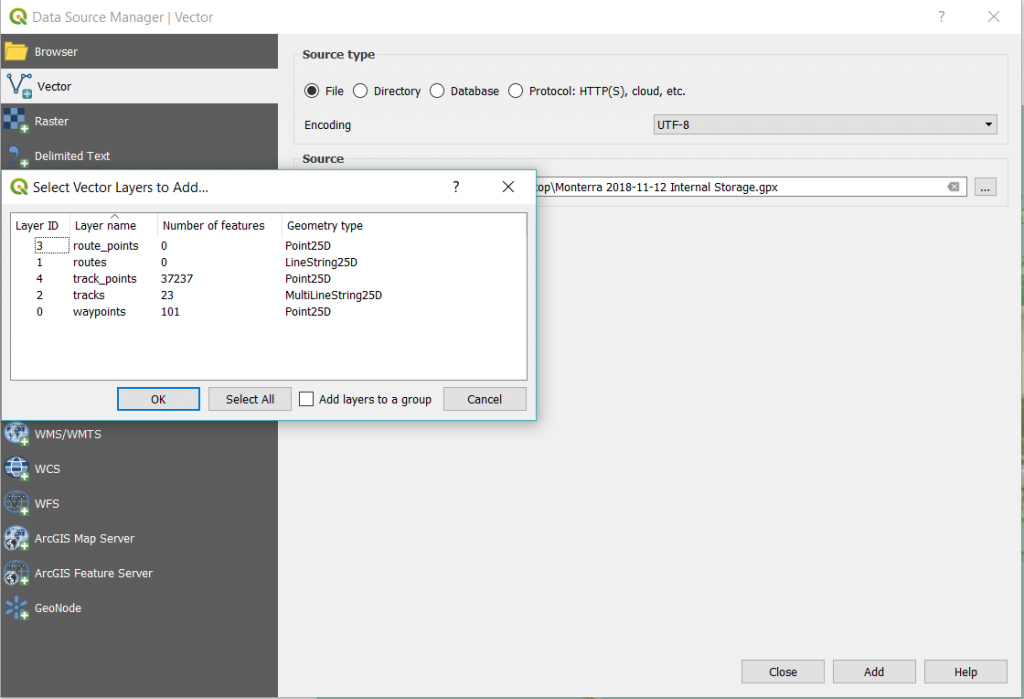Screen dimensions: 1024x699
Task: Switch to the Delimited Text tab label
Action: pos(72,156)
